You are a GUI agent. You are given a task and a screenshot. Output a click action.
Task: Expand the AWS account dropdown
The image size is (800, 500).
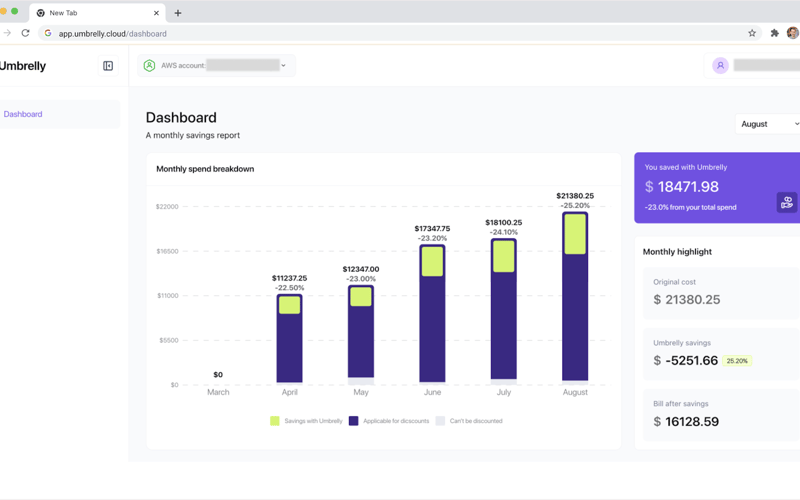216,65
